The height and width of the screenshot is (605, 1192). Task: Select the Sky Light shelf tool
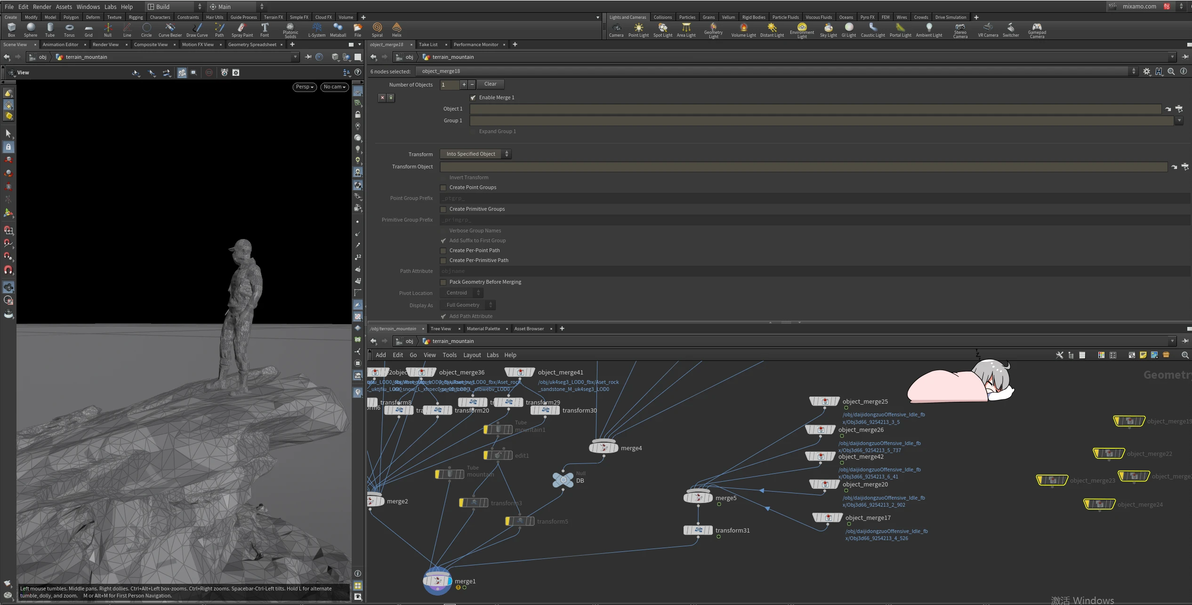tap(828, 29)
